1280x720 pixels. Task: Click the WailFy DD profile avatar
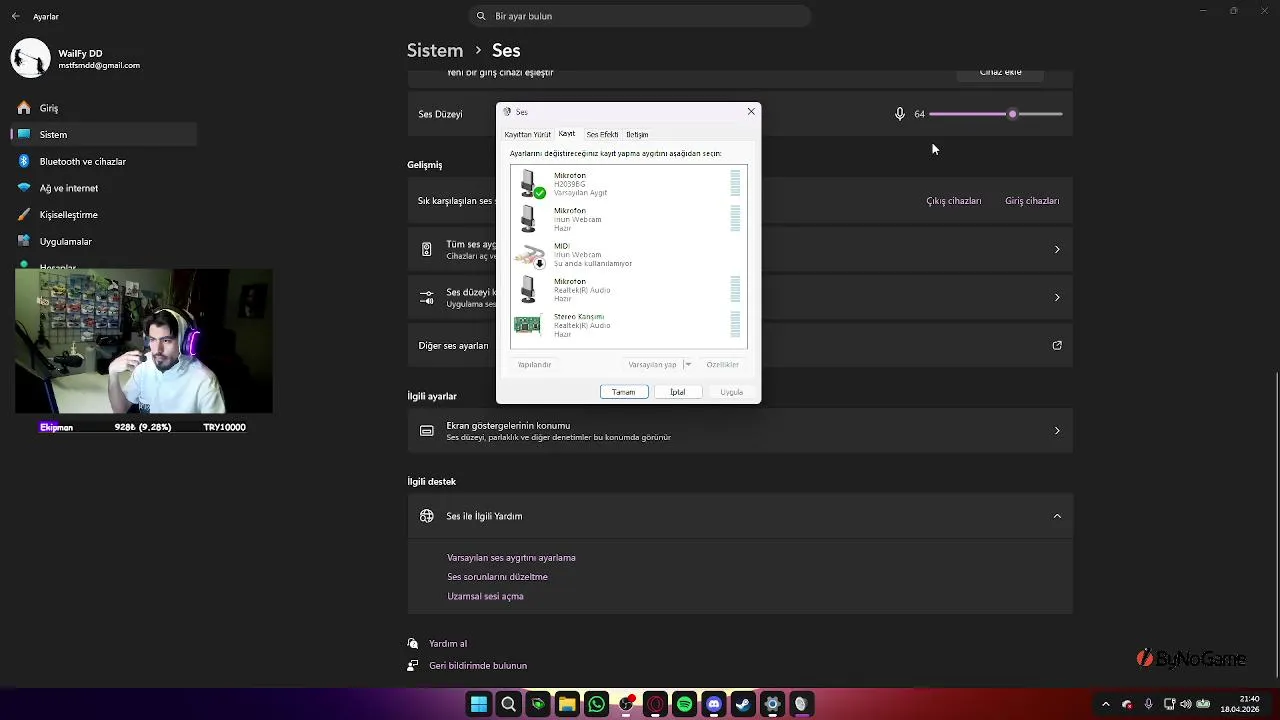coord(30,59)
